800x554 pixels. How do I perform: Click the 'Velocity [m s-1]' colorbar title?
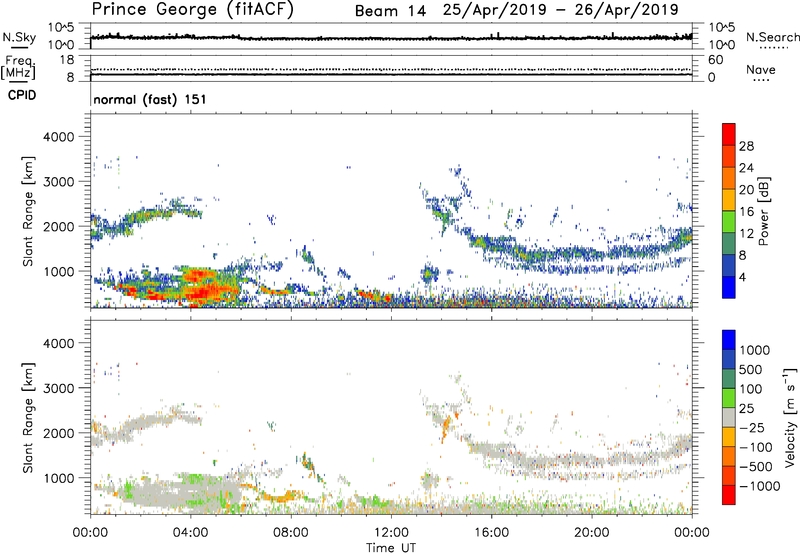point(791,417)
